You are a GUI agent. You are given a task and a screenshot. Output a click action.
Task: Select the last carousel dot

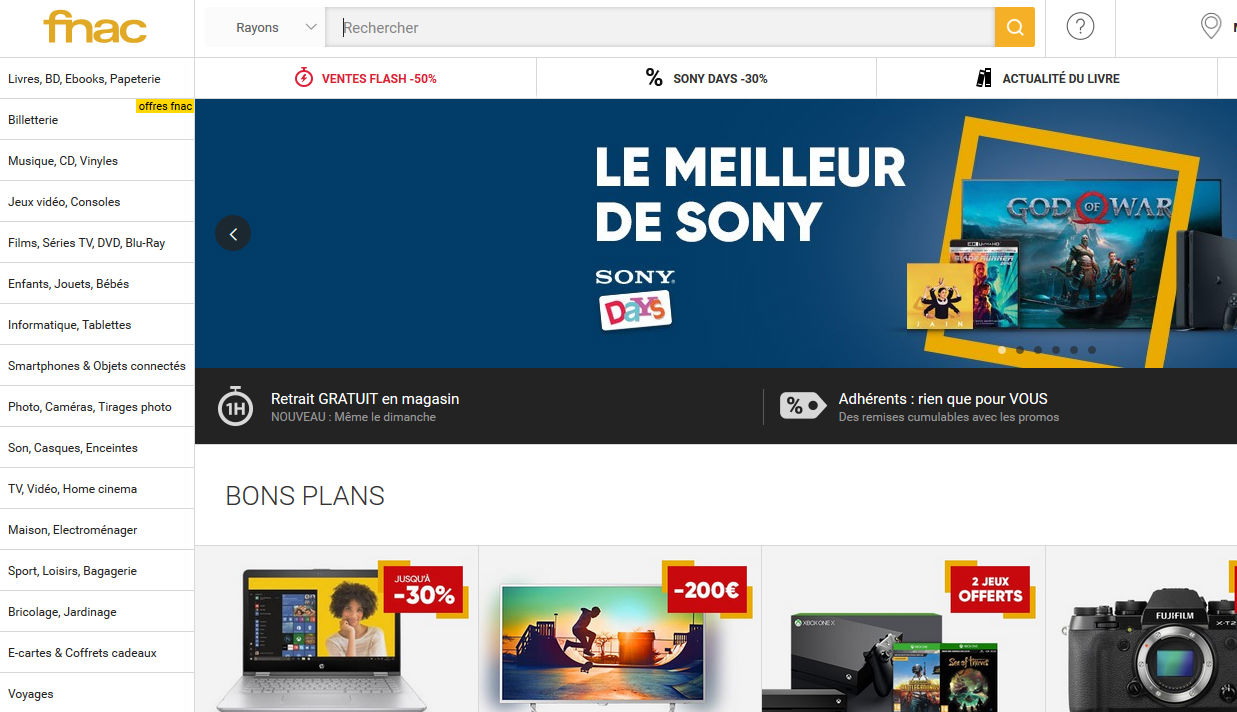coord(1092,350)
